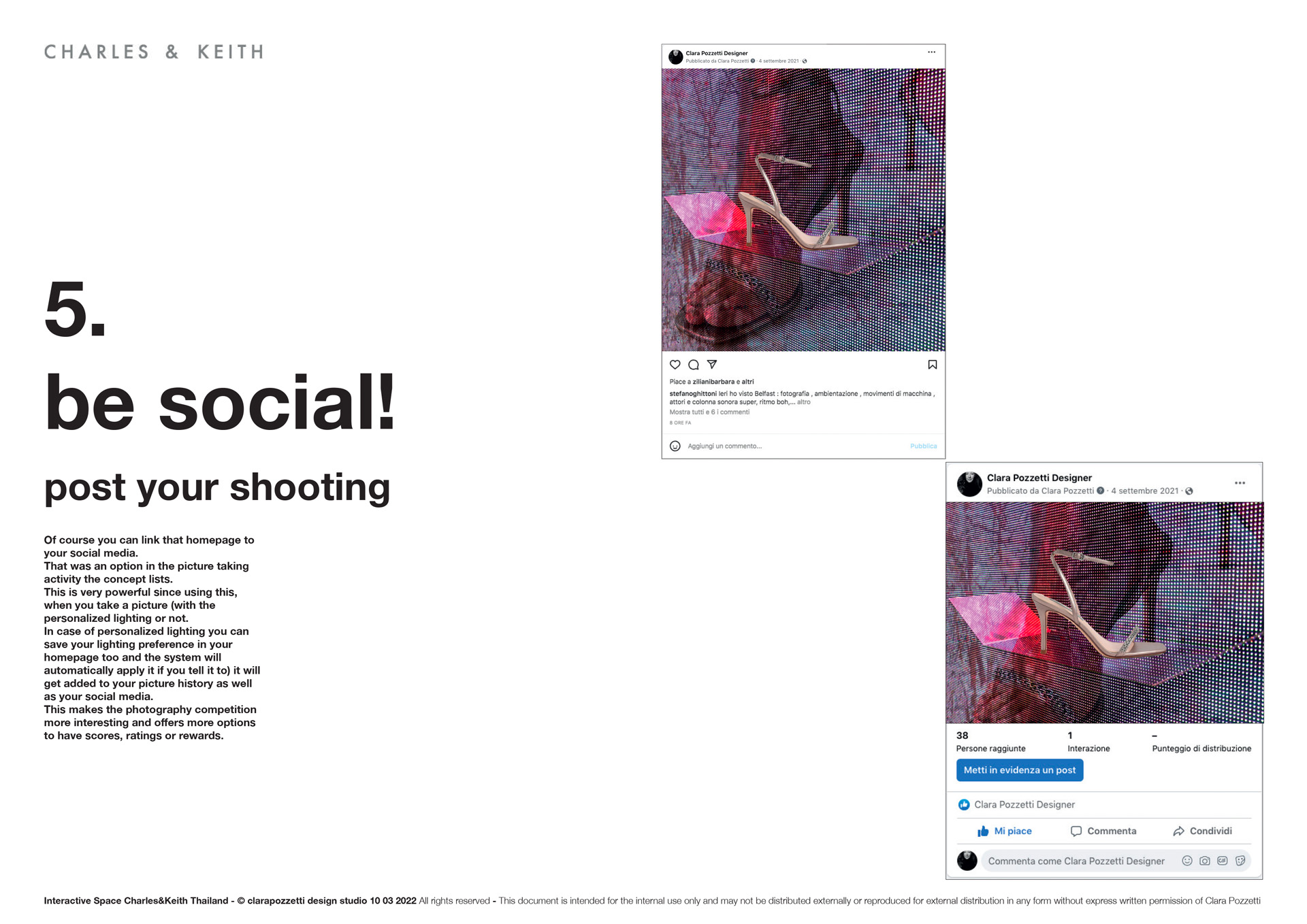
Task: Click camera photo icon in Facebook comment box
Action: click(1204, 861)
